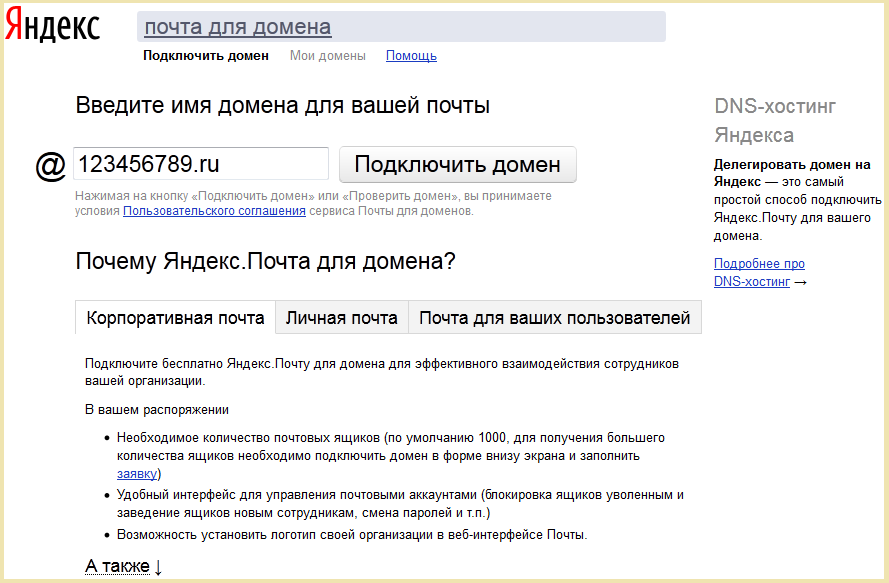Select the 'Подключить домен' navigation tab
The height and width of the screenshot is (583, 889).
point(206,56)
